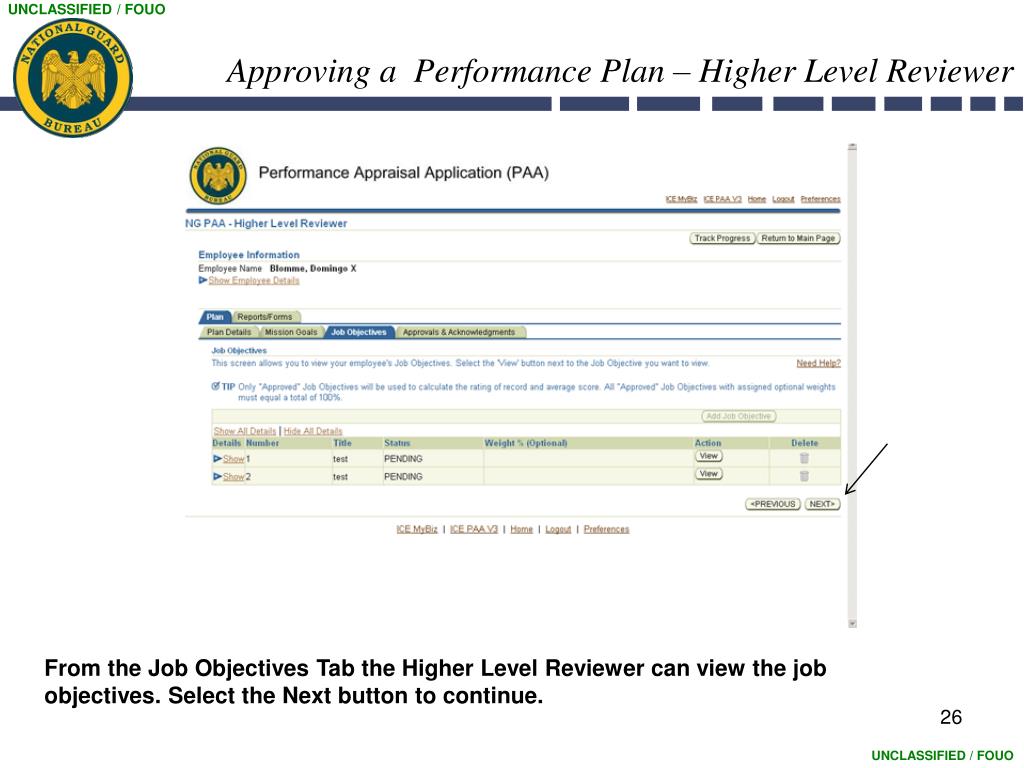Select the Job Objectives subtab
Image resolution: width=1024 pixels, height=768 pixels.
[x=359, y=332]
